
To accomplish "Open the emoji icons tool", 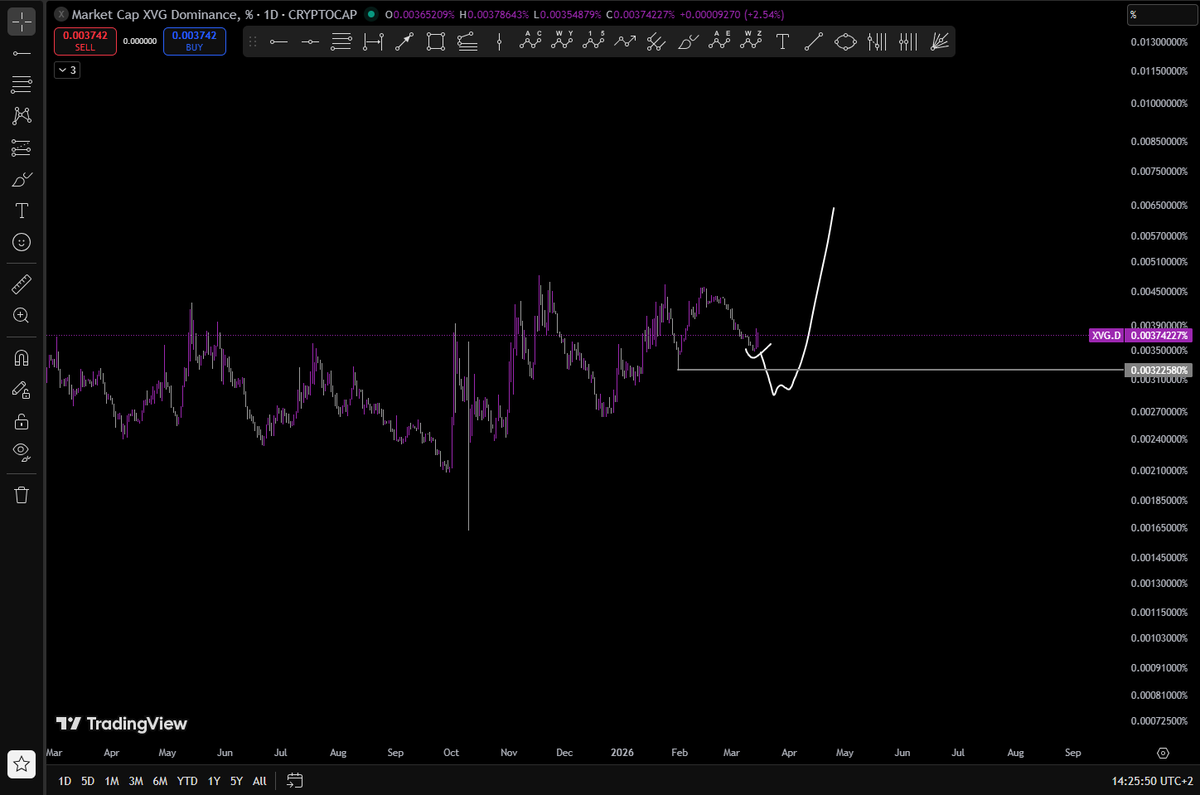I will pos(21,243).
